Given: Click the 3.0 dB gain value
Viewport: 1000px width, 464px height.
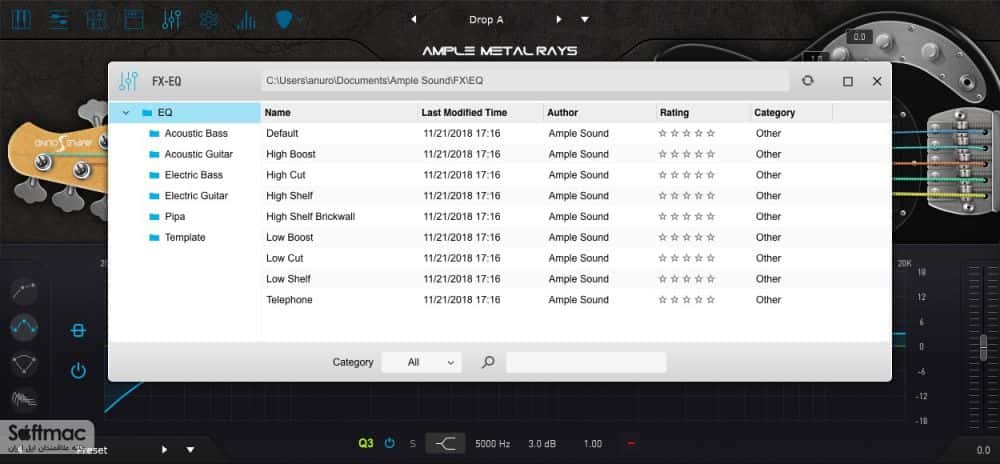Looking at the screenshot, I should [x=541, y=443].
